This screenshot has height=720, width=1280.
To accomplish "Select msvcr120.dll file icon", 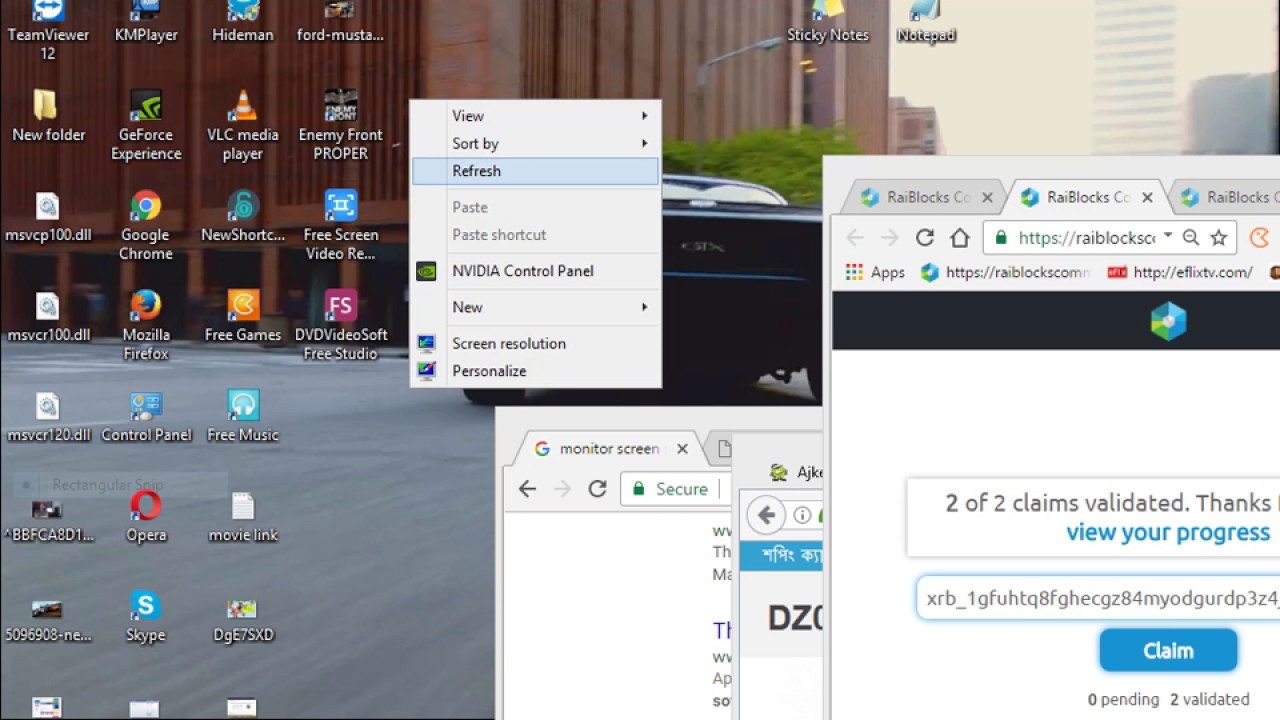I will click(x=48, y=416).
